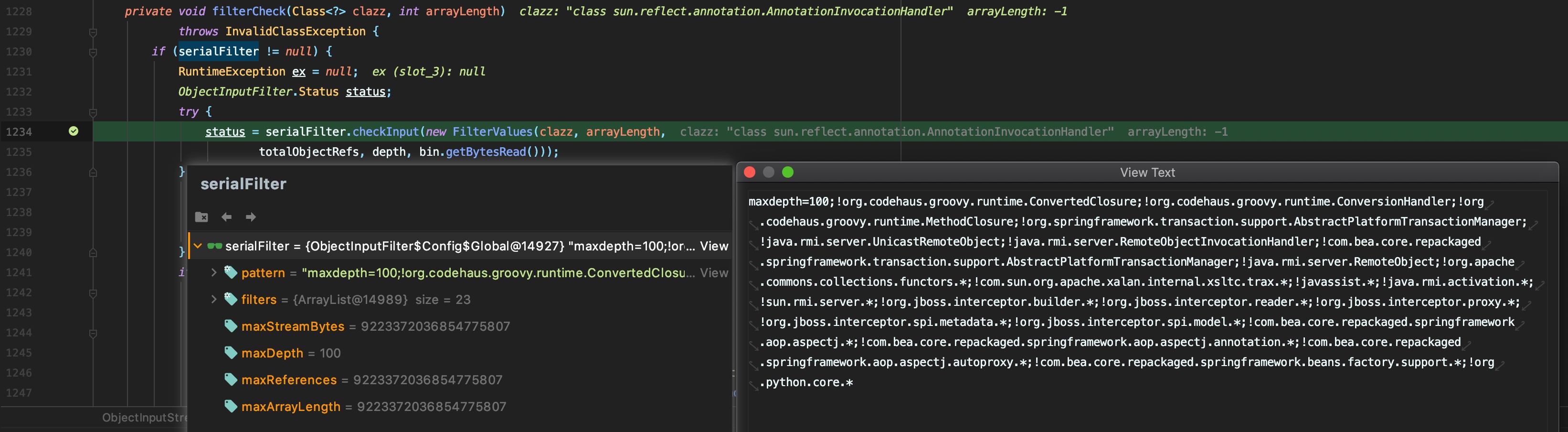Toggle fold marker on line 1240
Image resolution: width=1568 pixels, height=432 pixels.
(93, 252)
